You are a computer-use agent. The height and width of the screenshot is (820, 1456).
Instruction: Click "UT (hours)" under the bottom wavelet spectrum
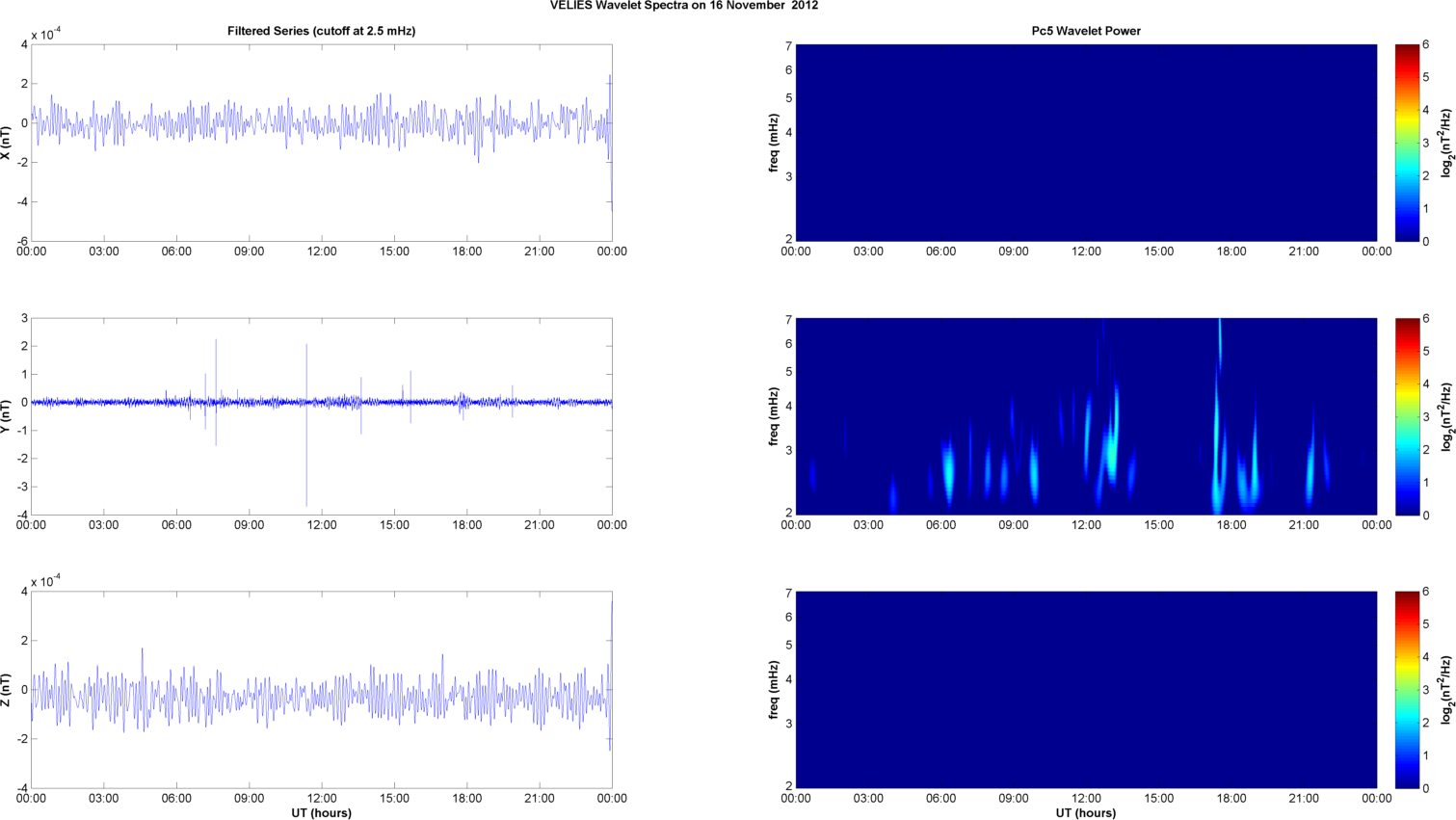(x=1086, y=813)
